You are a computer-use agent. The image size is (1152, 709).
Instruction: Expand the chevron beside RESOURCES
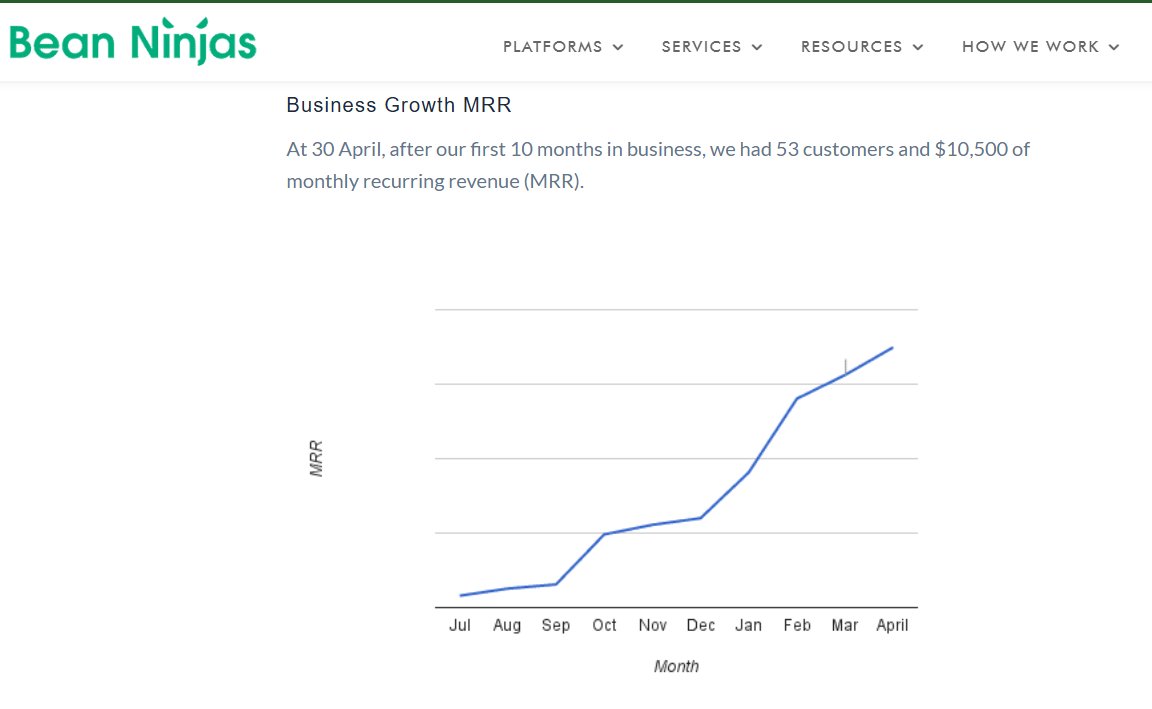pyautogui.click(x=918, y=47)
